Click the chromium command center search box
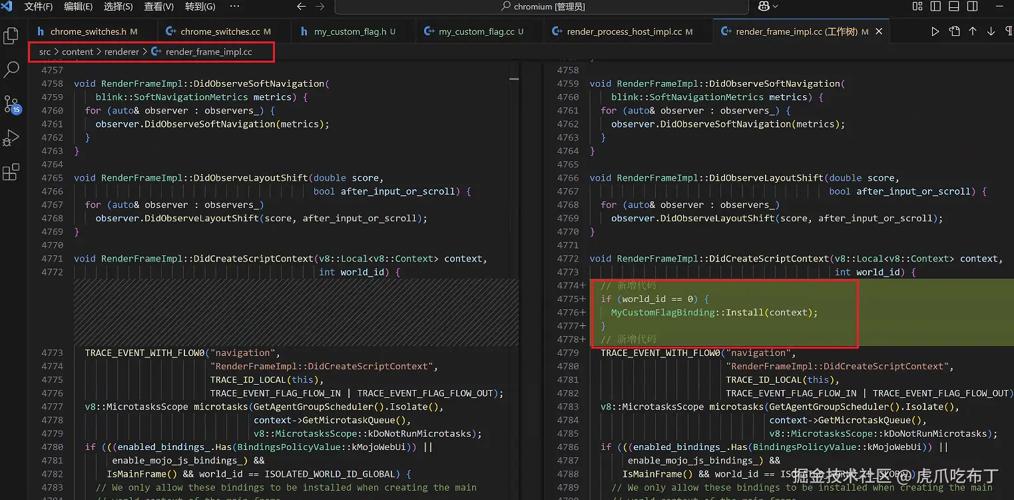1014x500 pixels. pyautogui.click(x=543, y=6)
